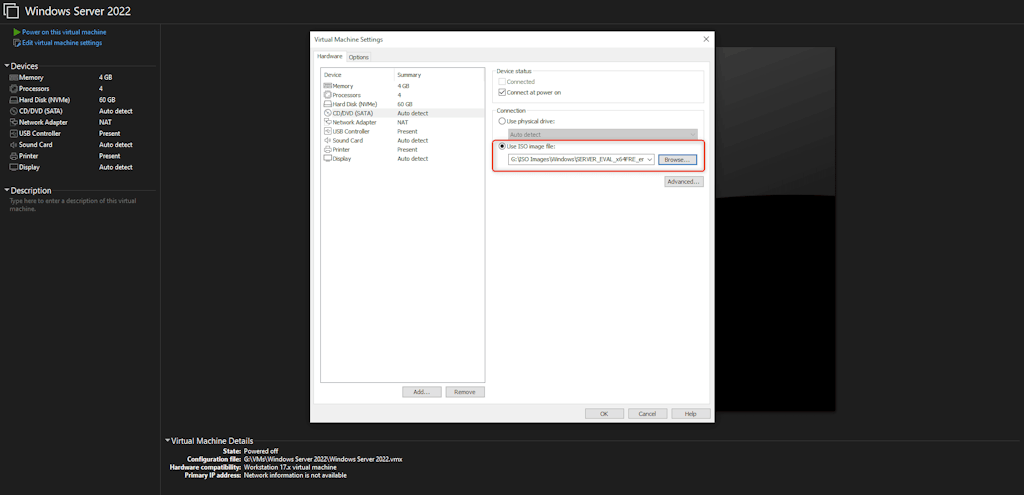Viewport: 1024px width, 495px height.
Task: Collapse the Virtual Machine Details section
Action: (x=168, y=441)
